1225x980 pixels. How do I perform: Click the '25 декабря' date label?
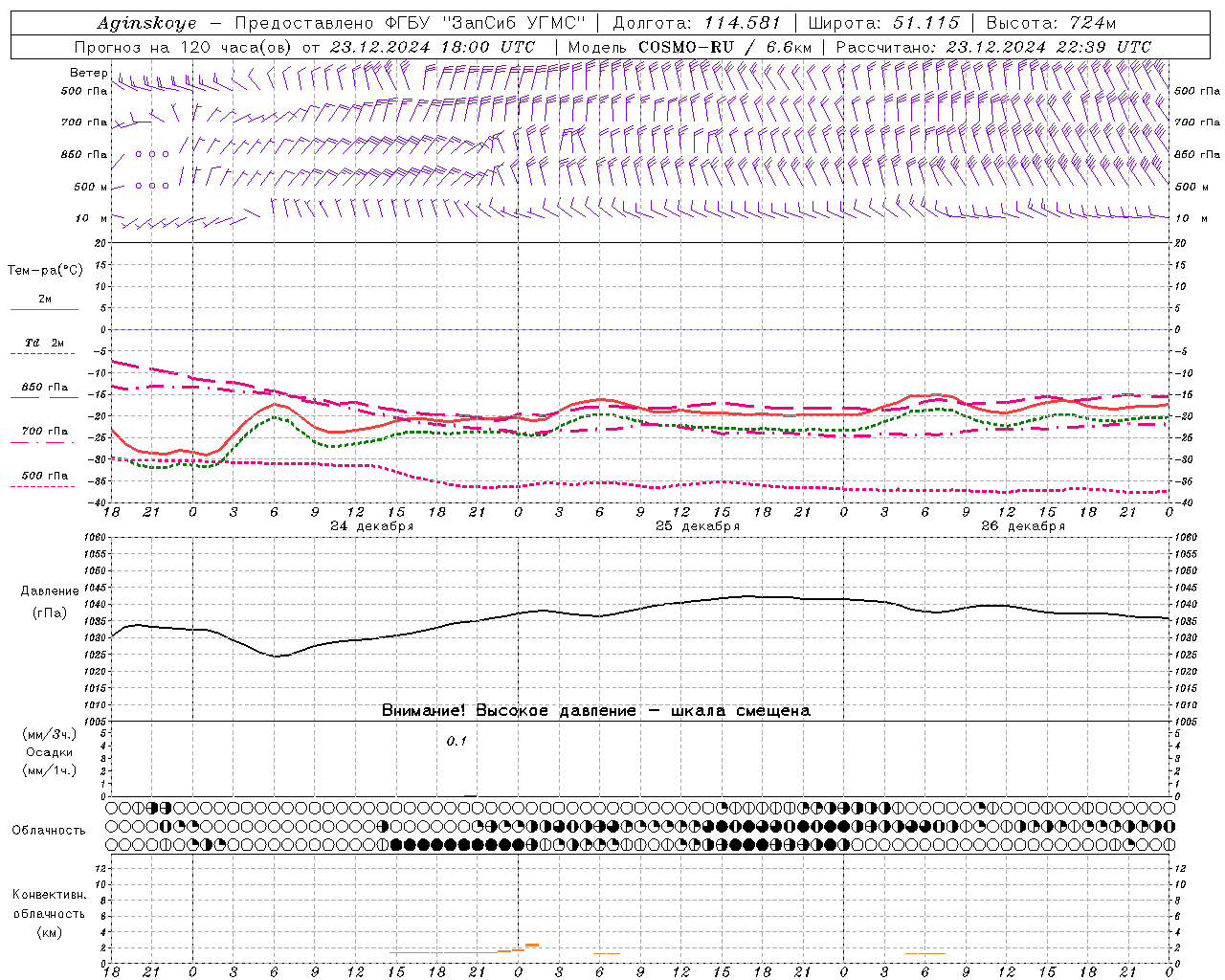tap(698, 526)
